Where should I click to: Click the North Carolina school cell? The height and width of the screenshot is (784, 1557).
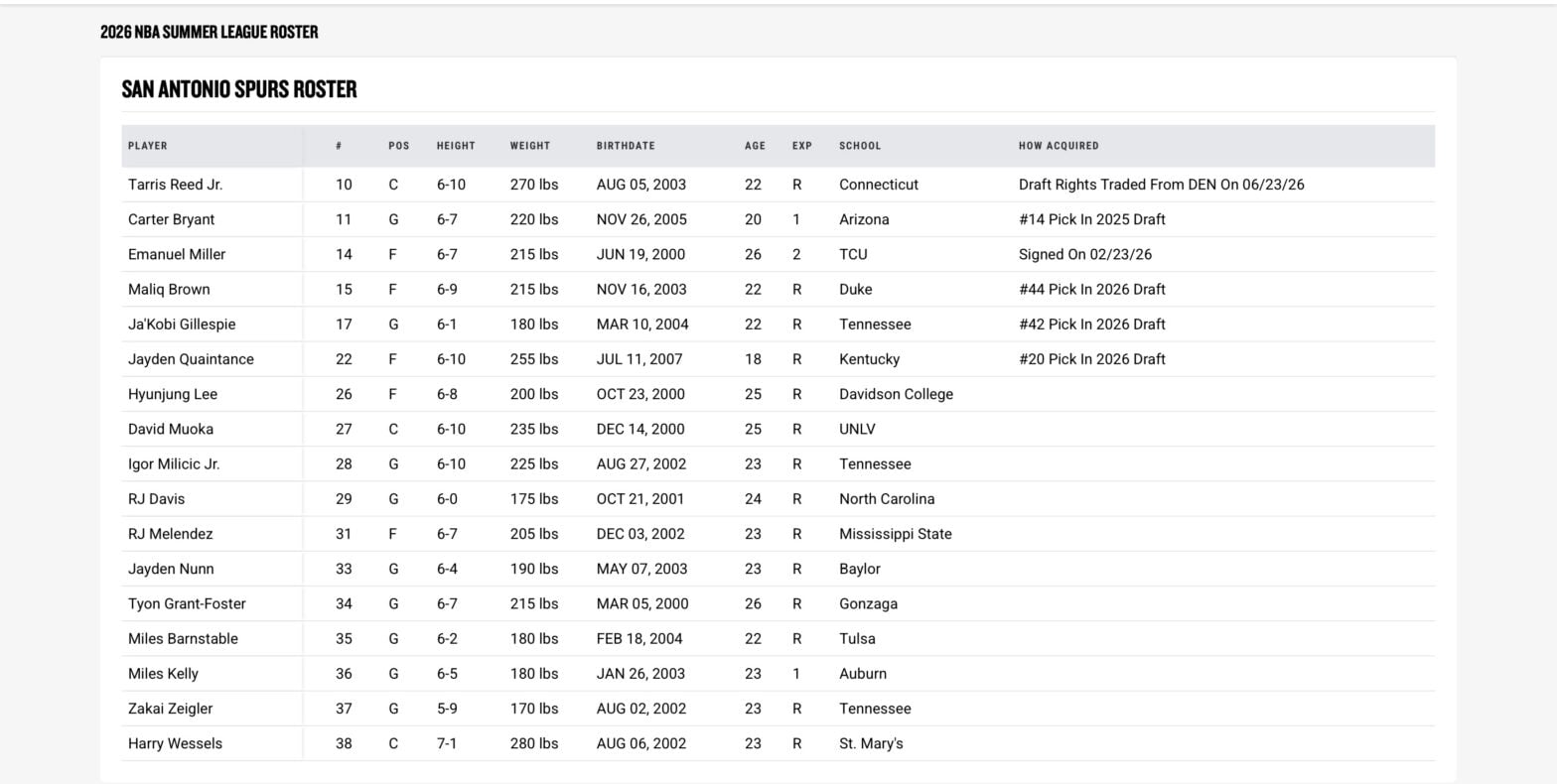[887, 499]
